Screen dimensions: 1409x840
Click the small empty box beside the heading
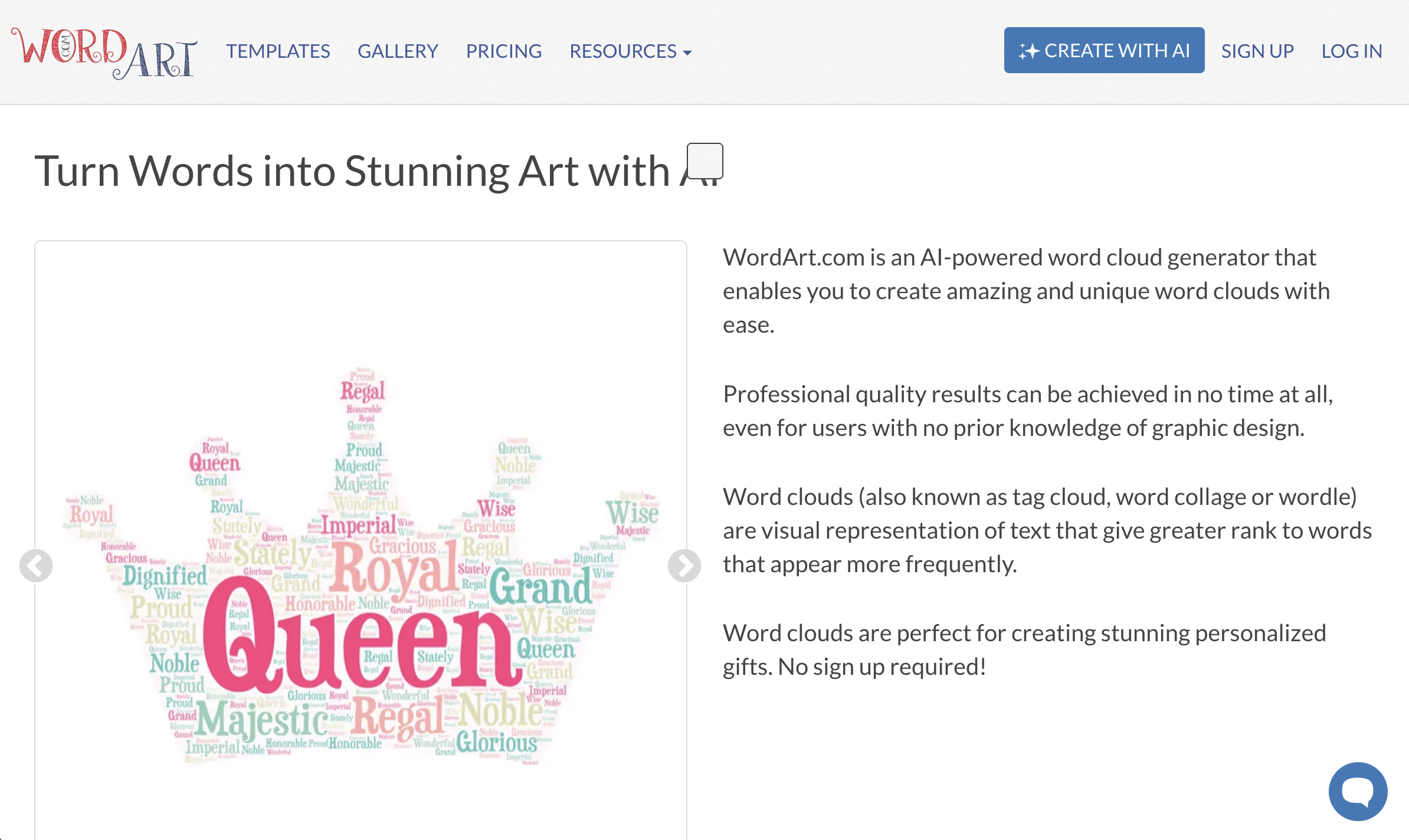point(705,160)
